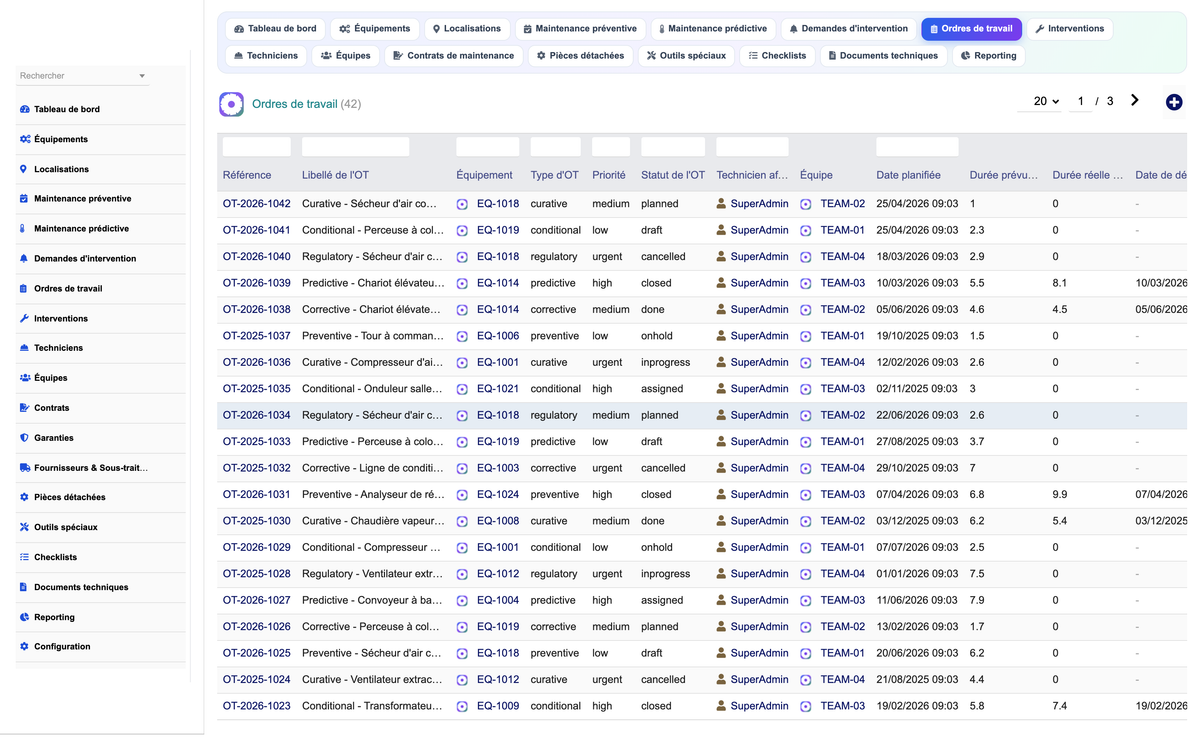Click the team icon beside TEAM-02 in row OT-2026-1042
The height and width of the screenshot is (743, 1200).
[806, 204]
